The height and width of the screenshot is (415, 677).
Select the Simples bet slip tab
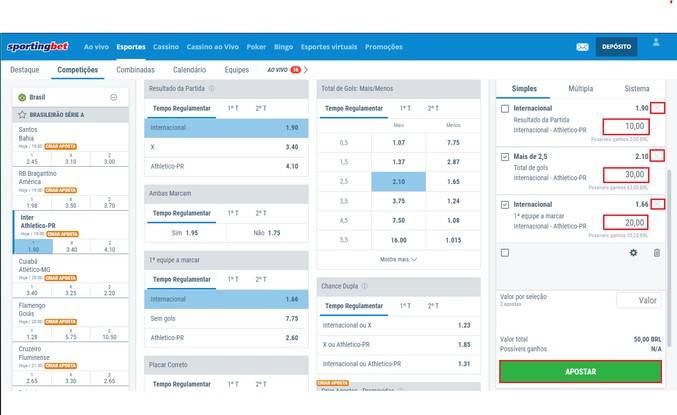tap(524, 89)
